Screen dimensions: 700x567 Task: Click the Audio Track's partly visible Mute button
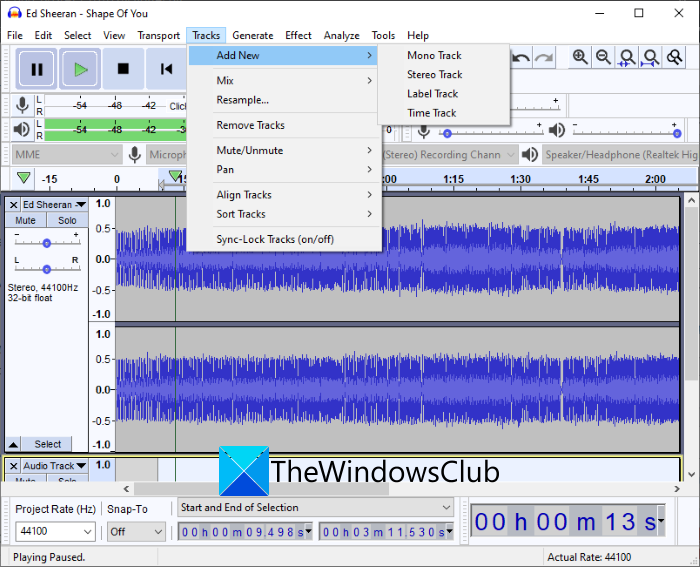(25, 479)
